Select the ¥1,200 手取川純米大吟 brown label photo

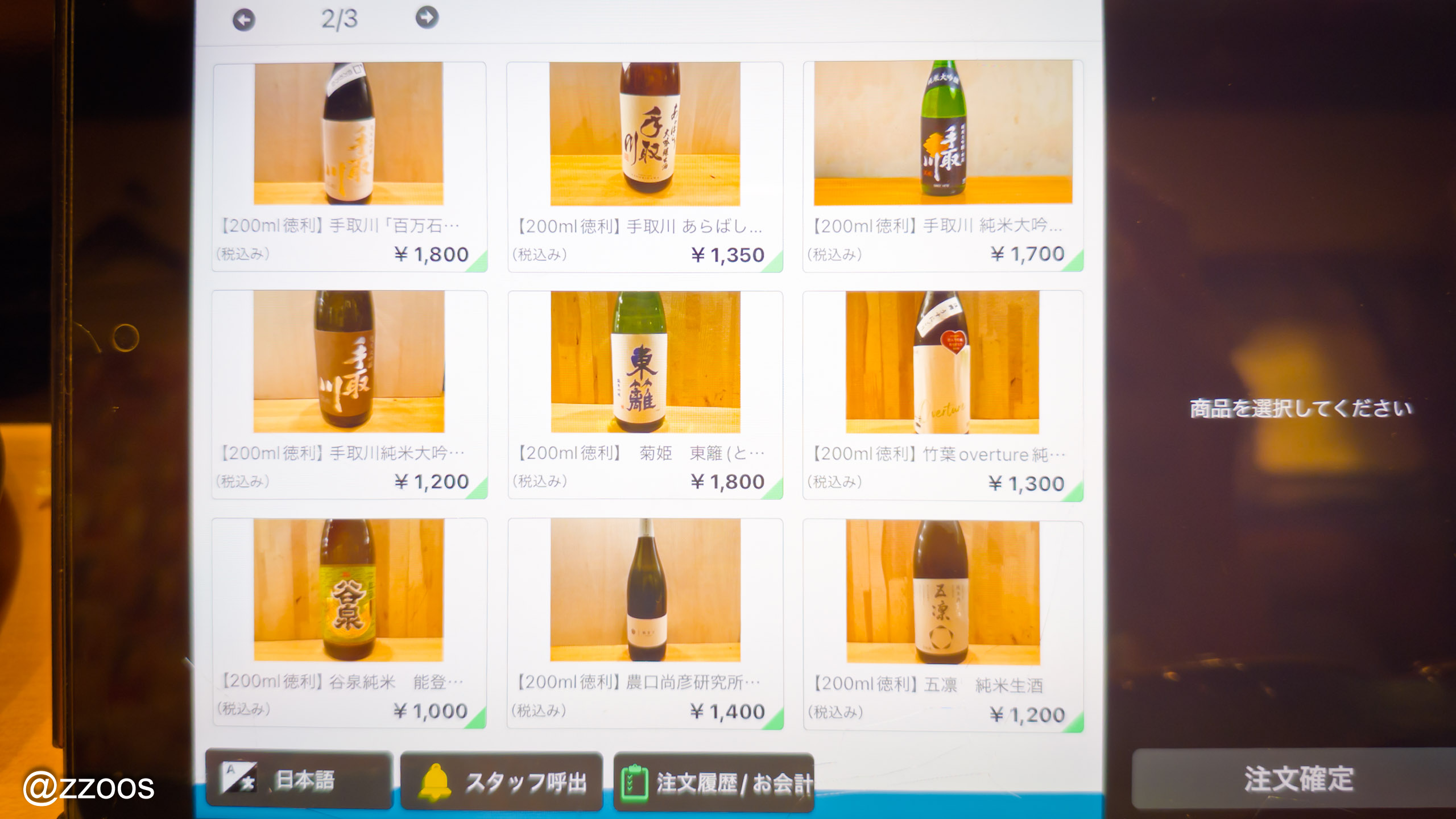349,362
